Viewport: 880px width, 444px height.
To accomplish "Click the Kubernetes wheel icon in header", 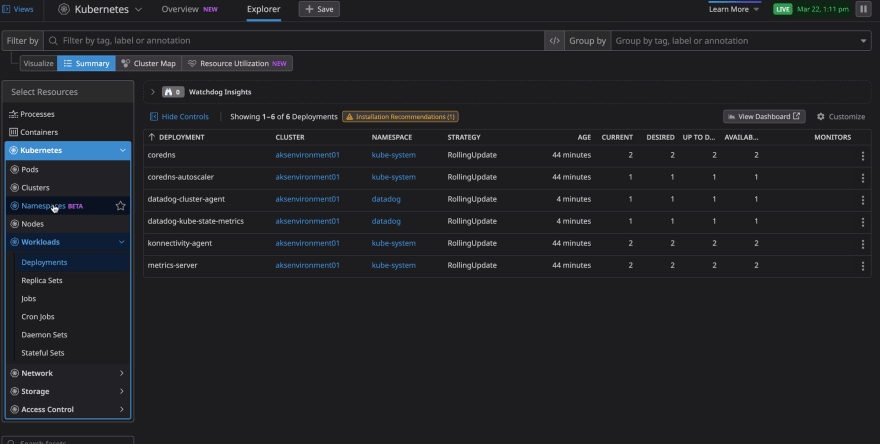I will pos(64,10).
